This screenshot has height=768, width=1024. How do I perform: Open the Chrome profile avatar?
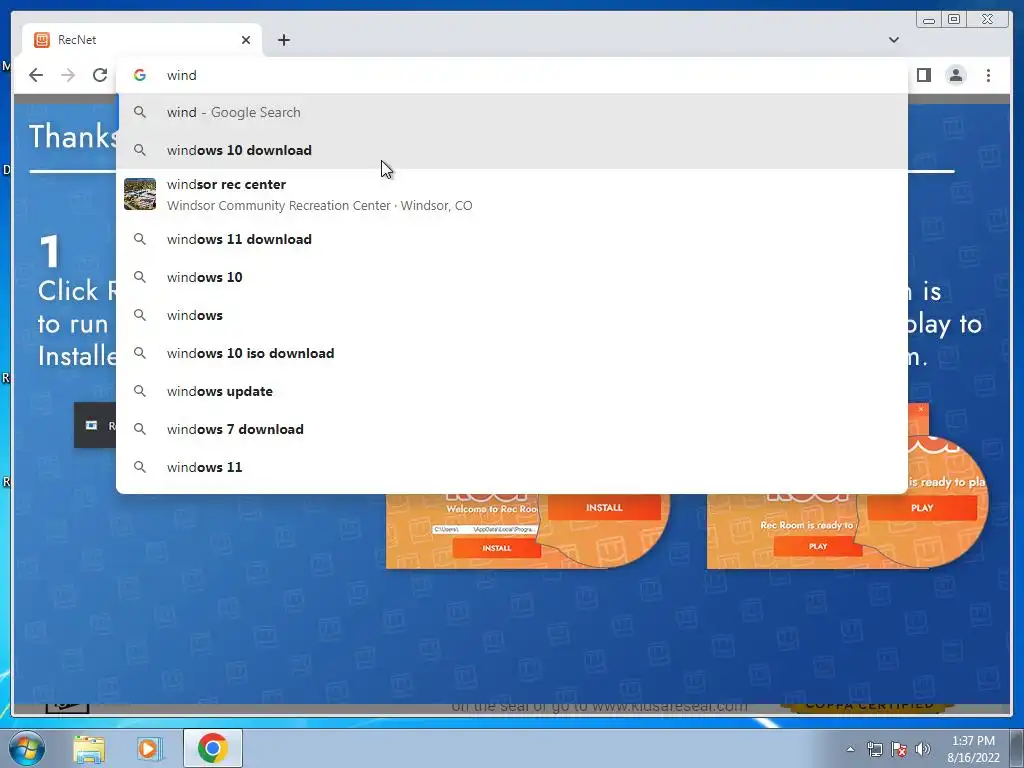tap(956, 75)
